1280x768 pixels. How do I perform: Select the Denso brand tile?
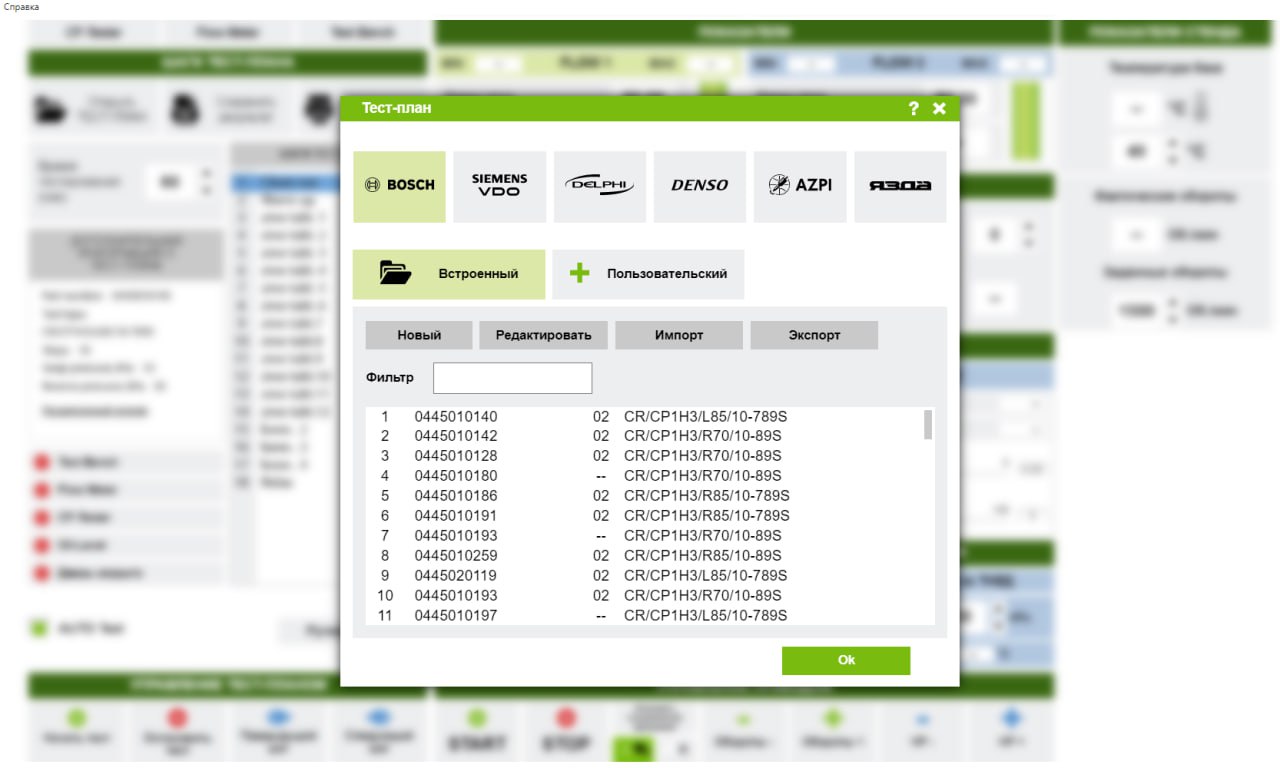click(x=699, y=186)
